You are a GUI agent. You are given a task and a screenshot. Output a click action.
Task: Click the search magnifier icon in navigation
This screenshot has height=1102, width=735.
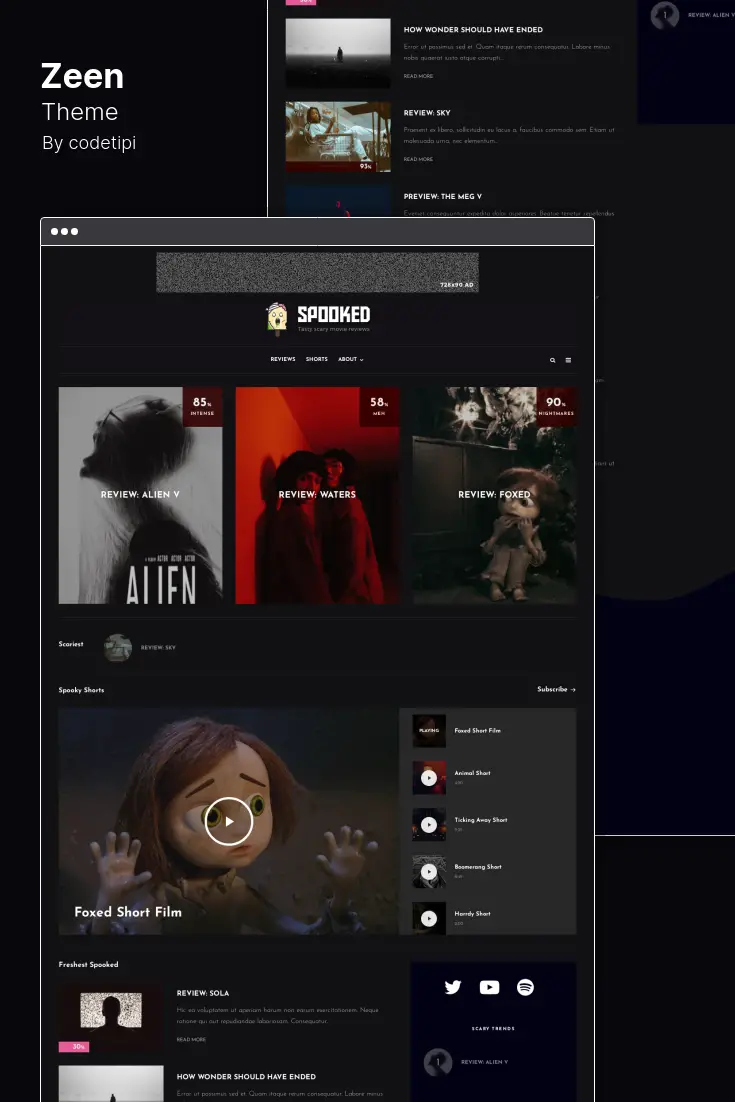point(552,360)
